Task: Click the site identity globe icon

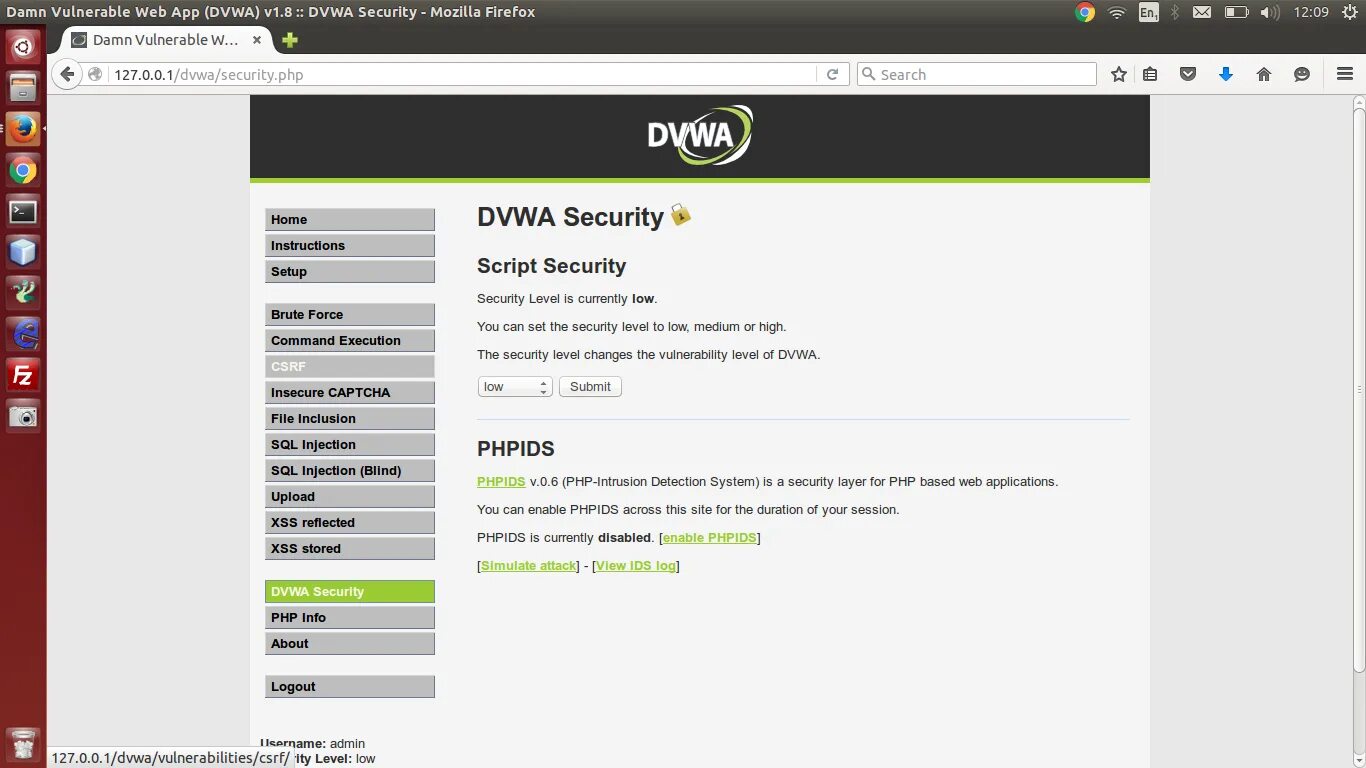Action: [x=96, y=74]
